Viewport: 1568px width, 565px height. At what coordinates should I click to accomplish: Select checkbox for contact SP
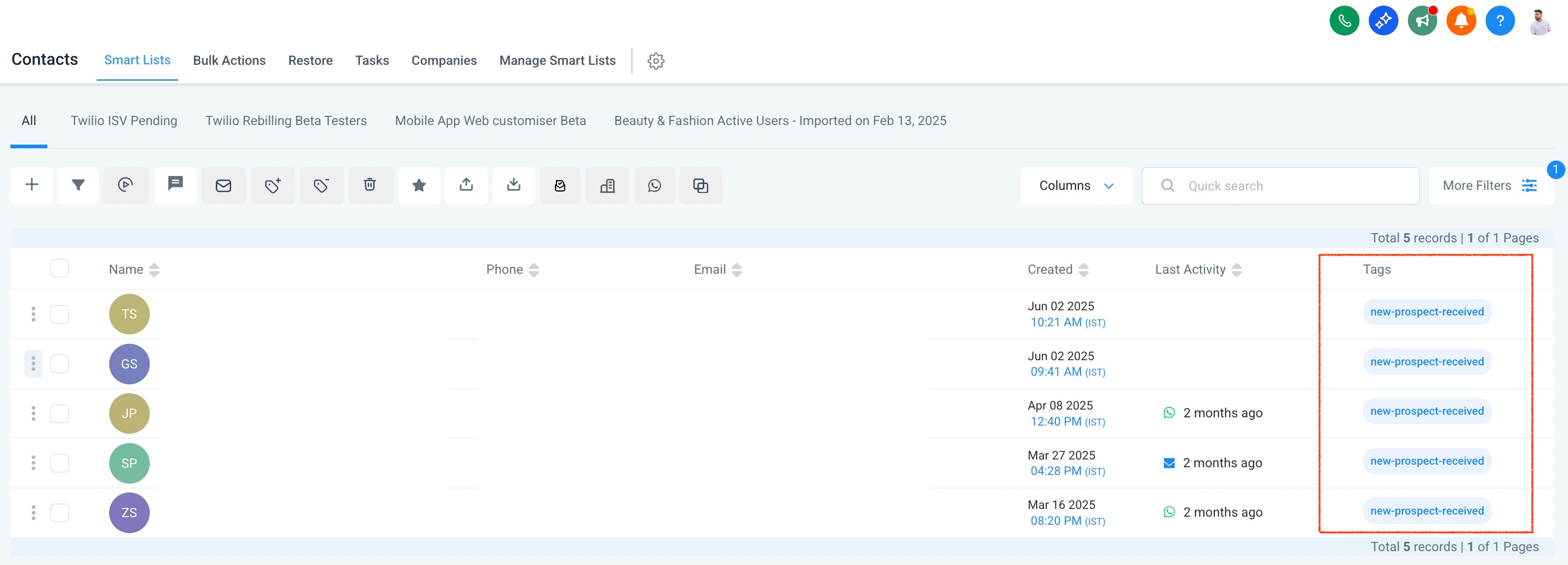coord(60,463)
